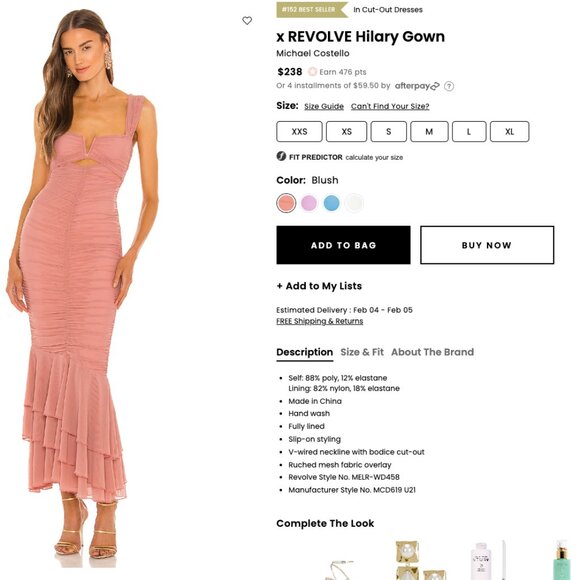This screenshot has height=580, width=580.
Task: Click Can't Find Your Size link
Action: click(390, 107)
